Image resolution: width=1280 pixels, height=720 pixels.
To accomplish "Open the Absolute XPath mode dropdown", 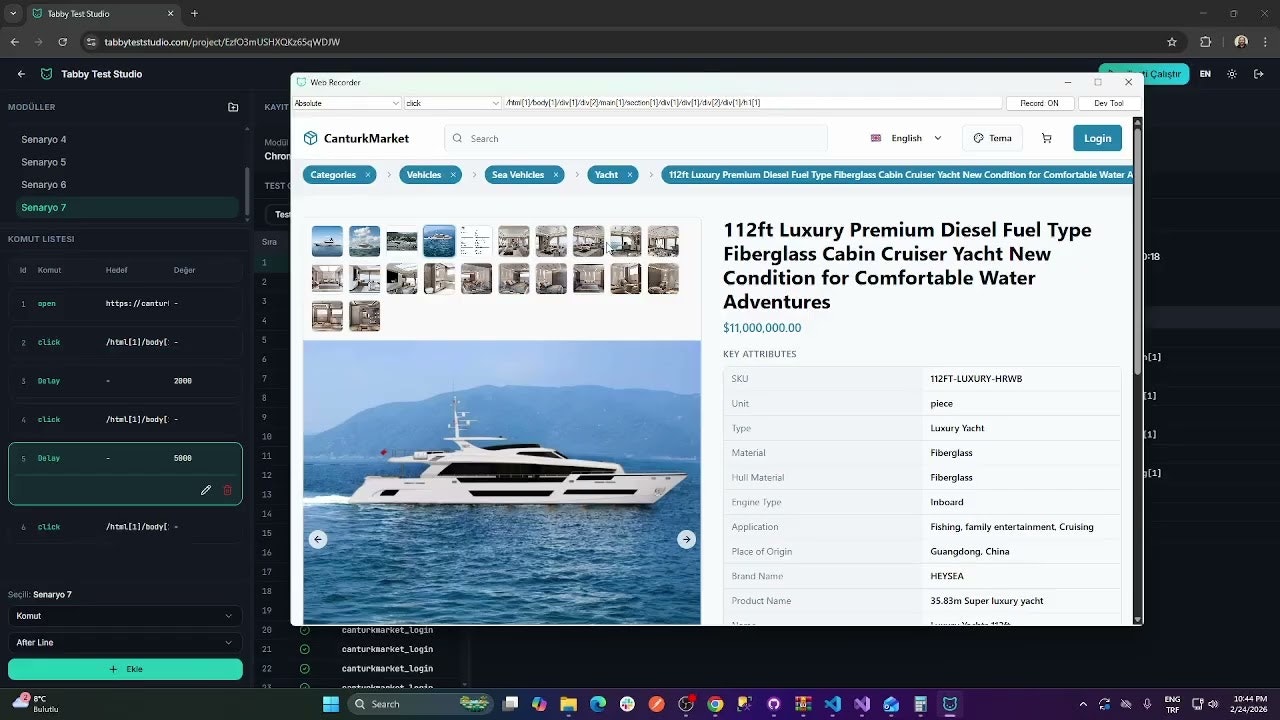I will point(347,103).
